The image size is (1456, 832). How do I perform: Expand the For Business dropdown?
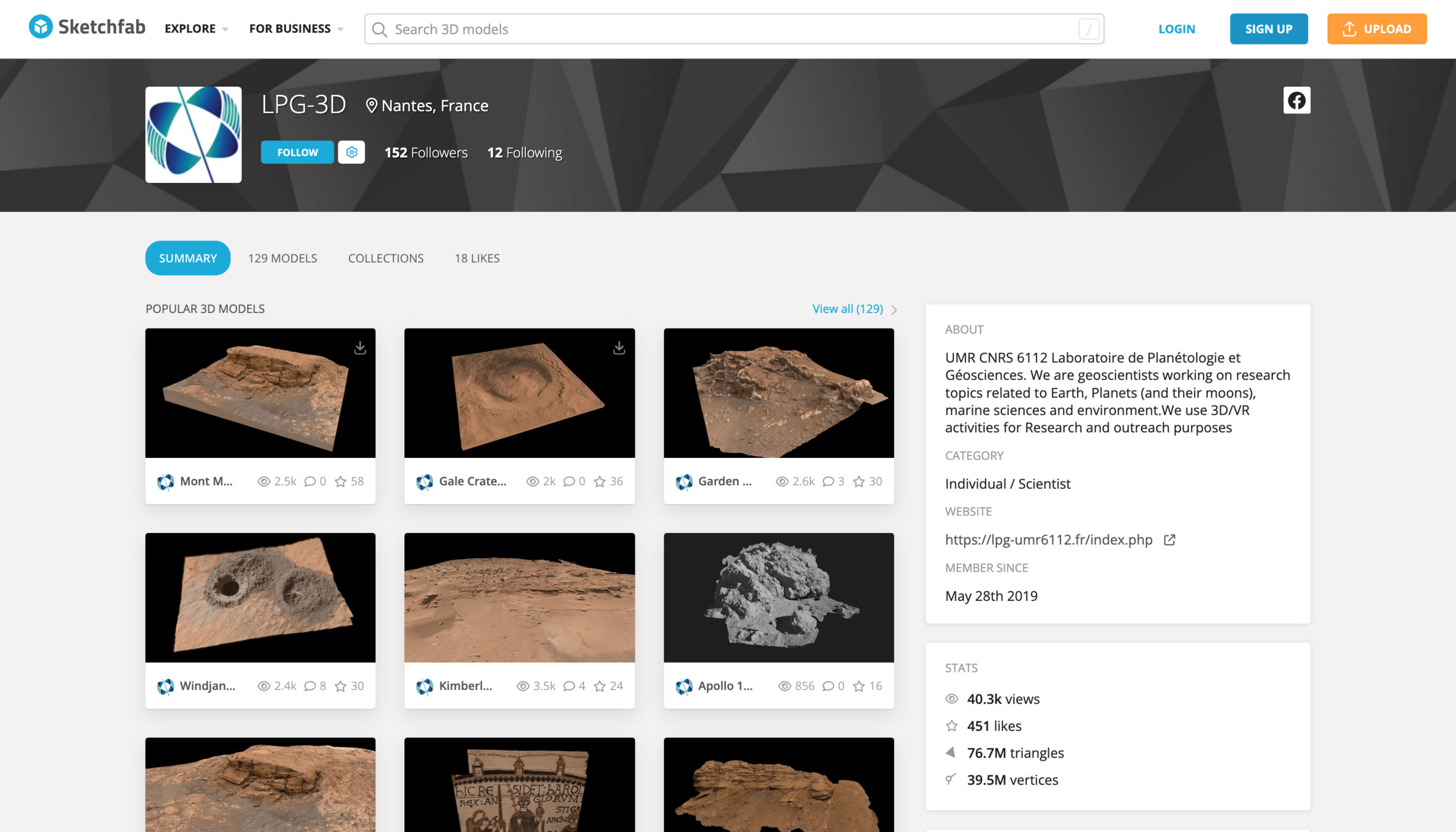pos(296,28)
